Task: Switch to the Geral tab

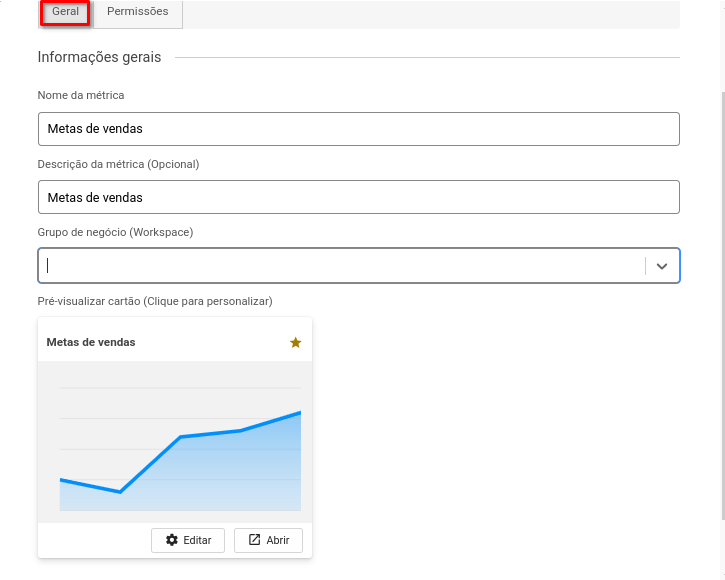Action: [65, 12]
